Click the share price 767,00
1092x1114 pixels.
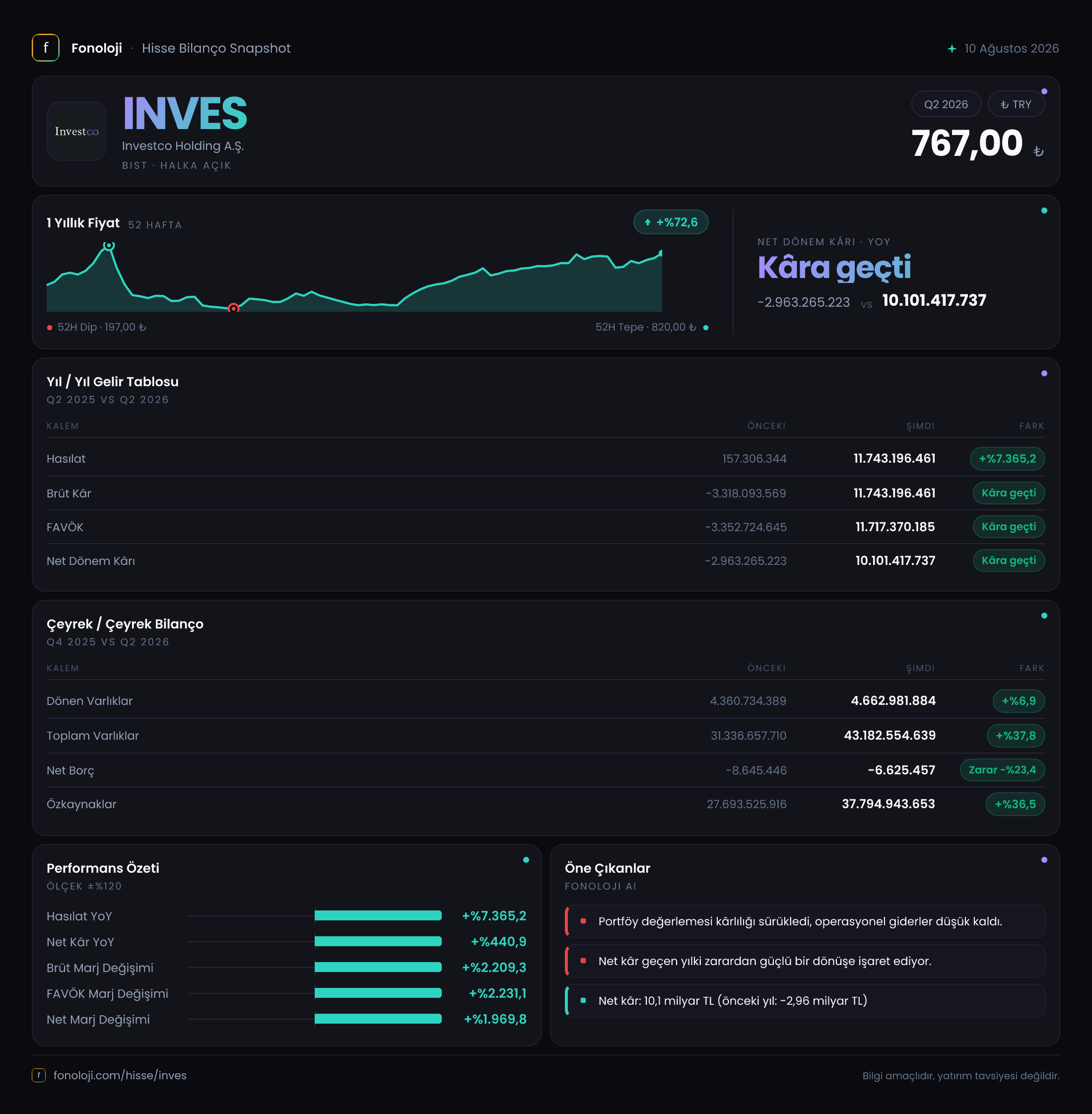click(967, 143)
